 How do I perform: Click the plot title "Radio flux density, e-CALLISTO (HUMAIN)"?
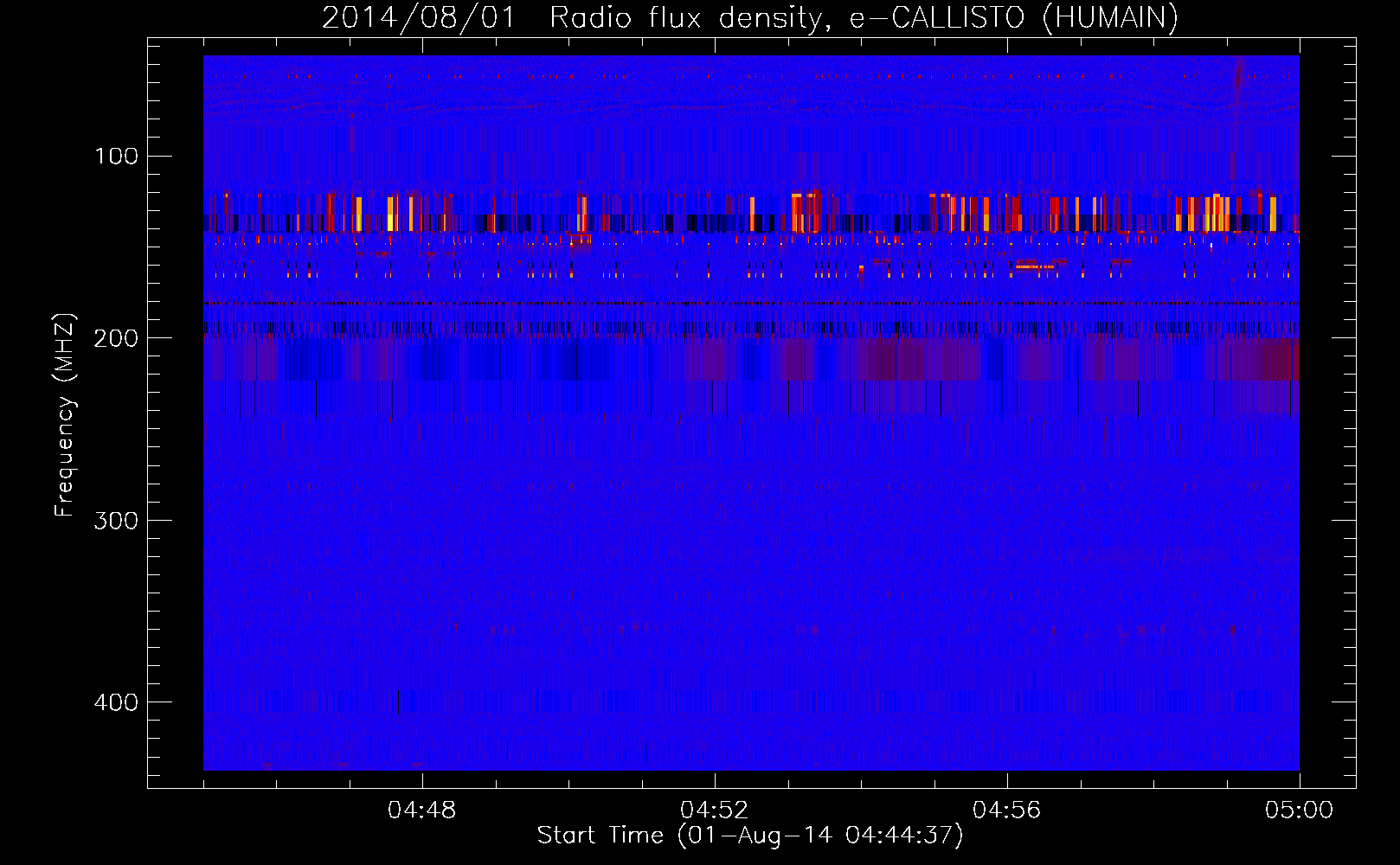(x=864, y=18)
